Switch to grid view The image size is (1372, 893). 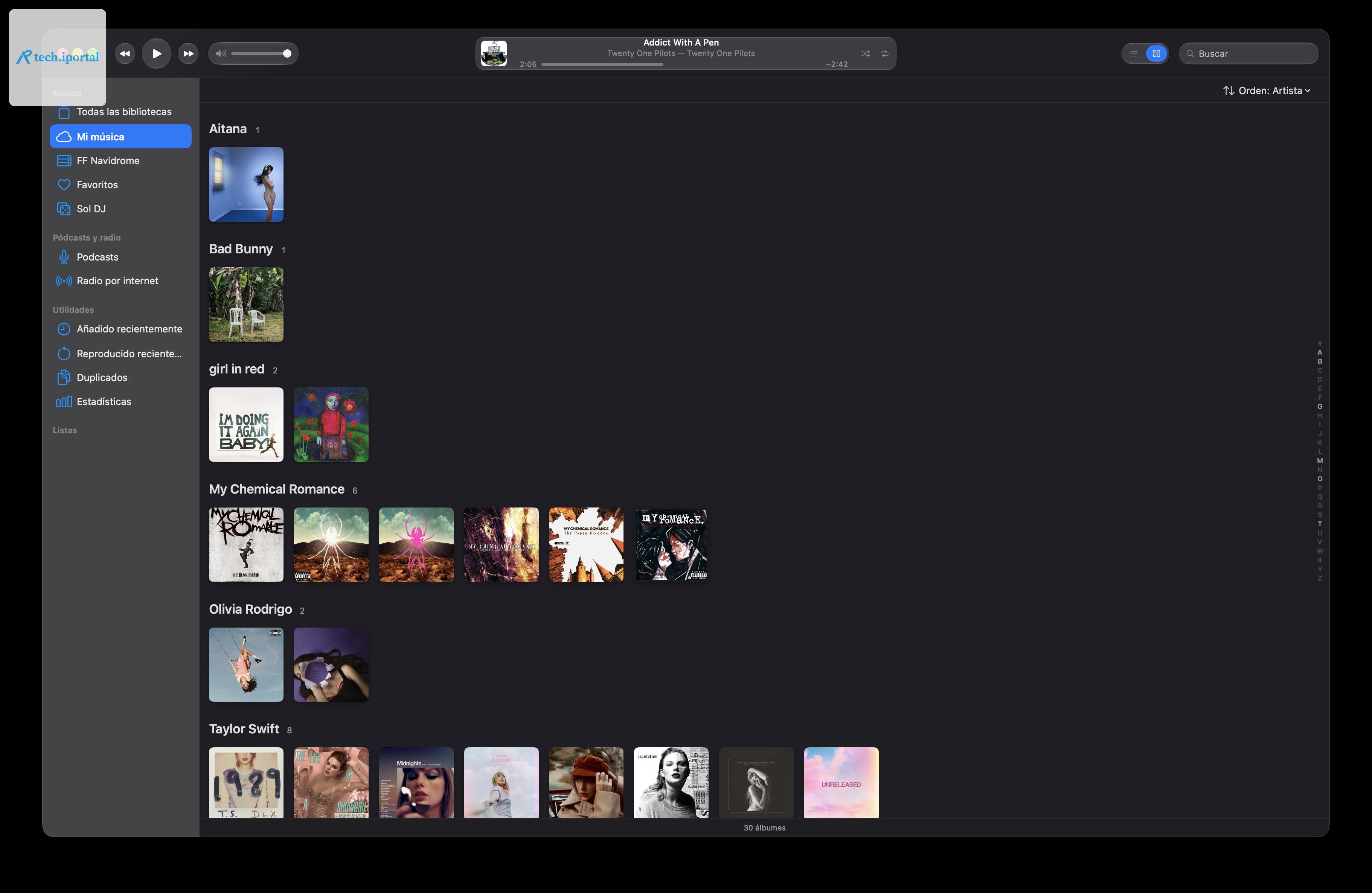click(1156, 53)
